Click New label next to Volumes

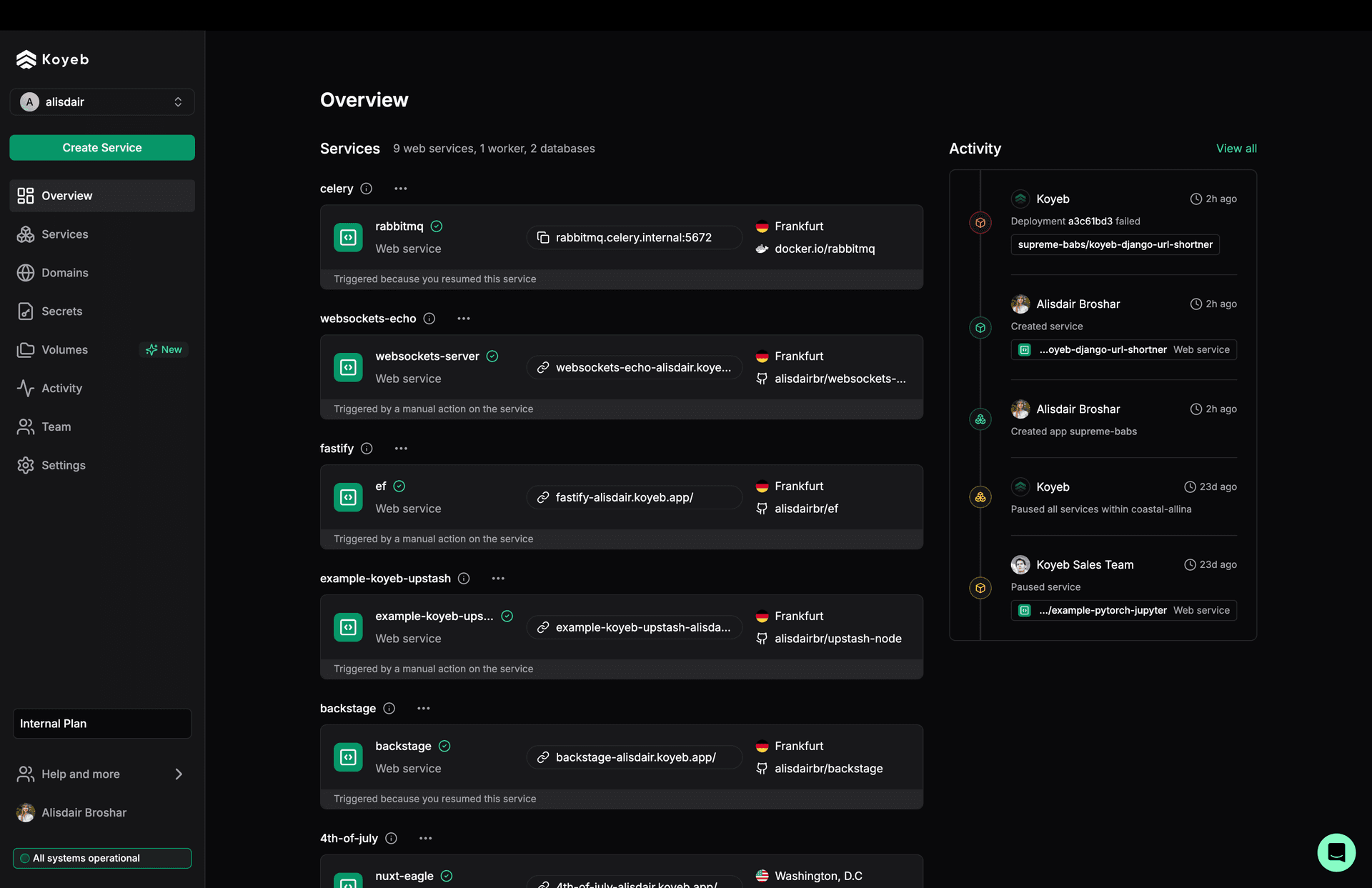(x=163, y=349)
